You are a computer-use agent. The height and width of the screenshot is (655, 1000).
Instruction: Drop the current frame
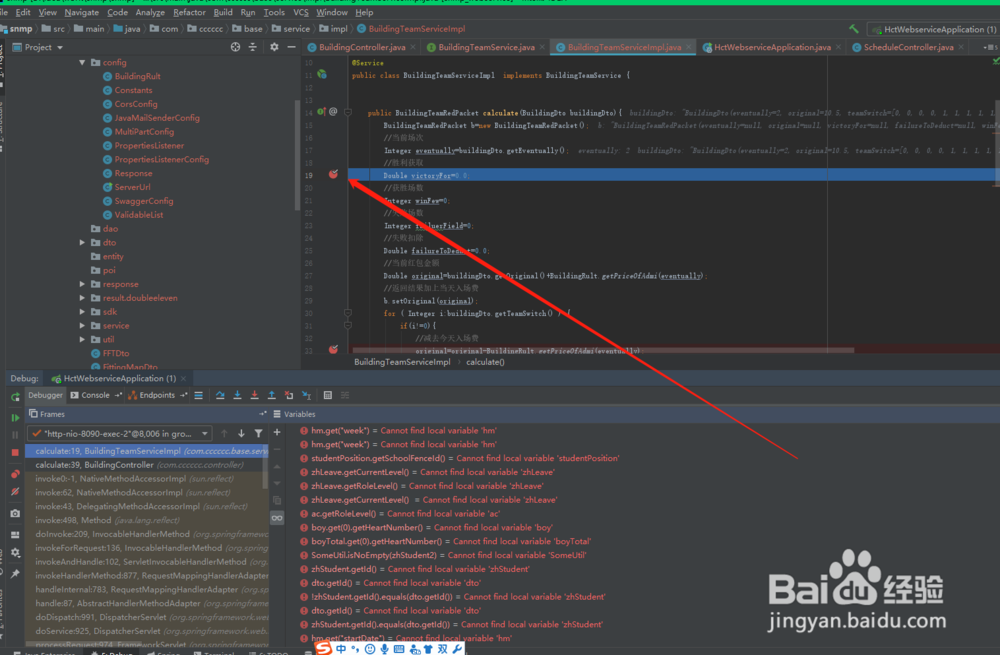coord(289,395)
